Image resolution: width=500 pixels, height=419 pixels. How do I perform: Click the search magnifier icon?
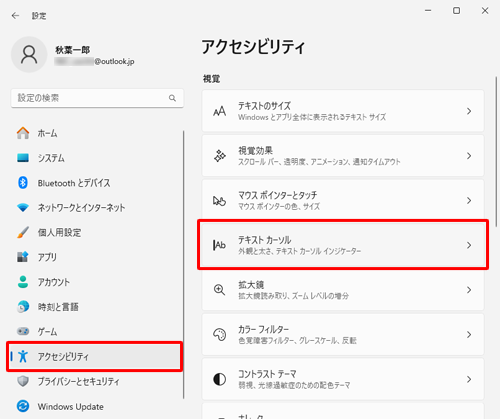tap(172, 98)
